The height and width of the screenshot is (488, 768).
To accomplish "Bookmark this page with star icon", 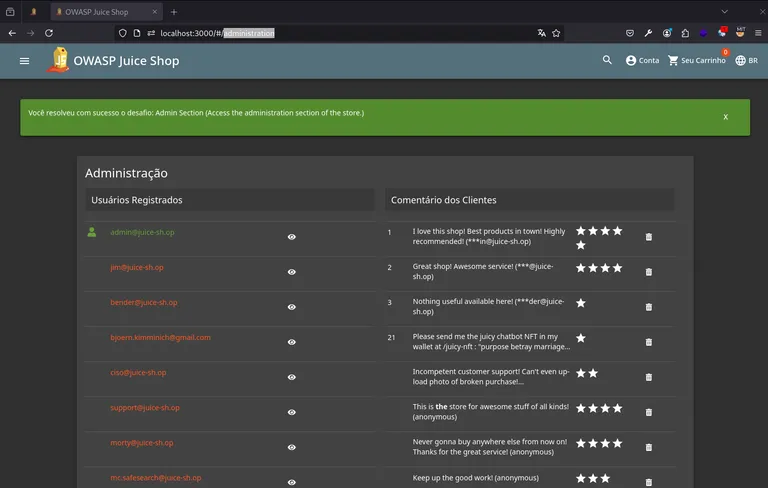I will [x=556, y=33].
